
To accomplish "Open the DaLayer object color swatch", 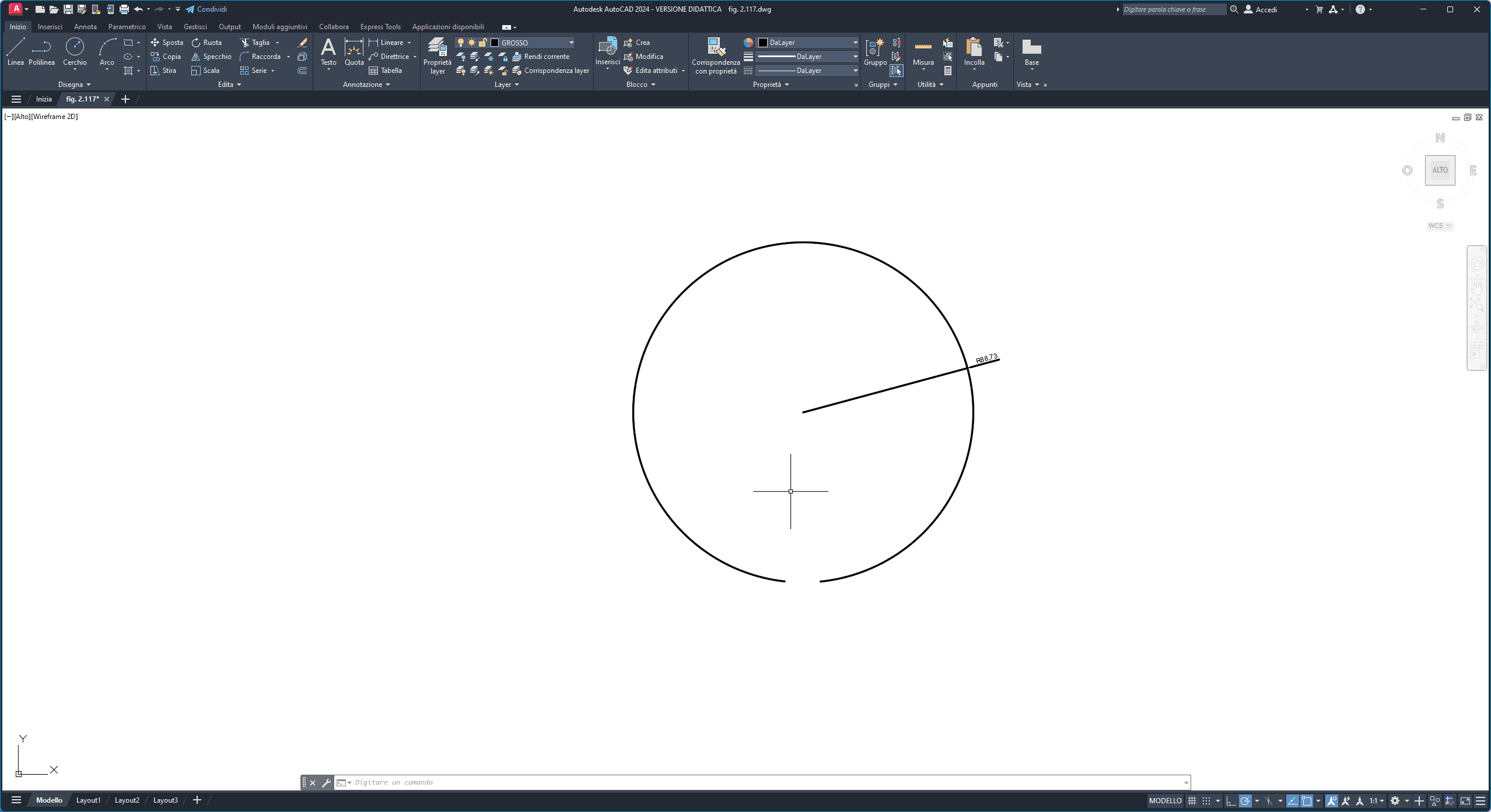I will tap(762, 43).
